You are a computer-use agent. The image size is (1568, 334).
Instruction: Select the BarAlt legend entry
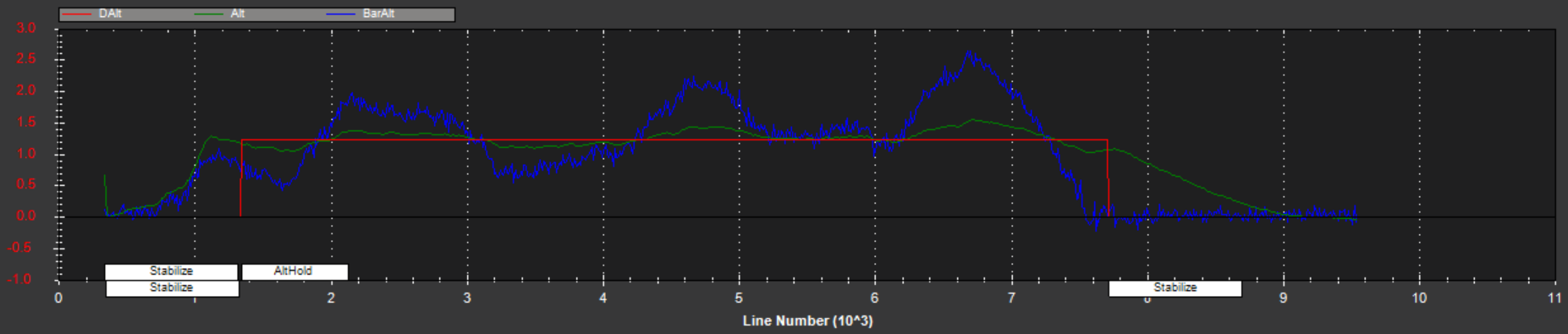tap(378, 14)
